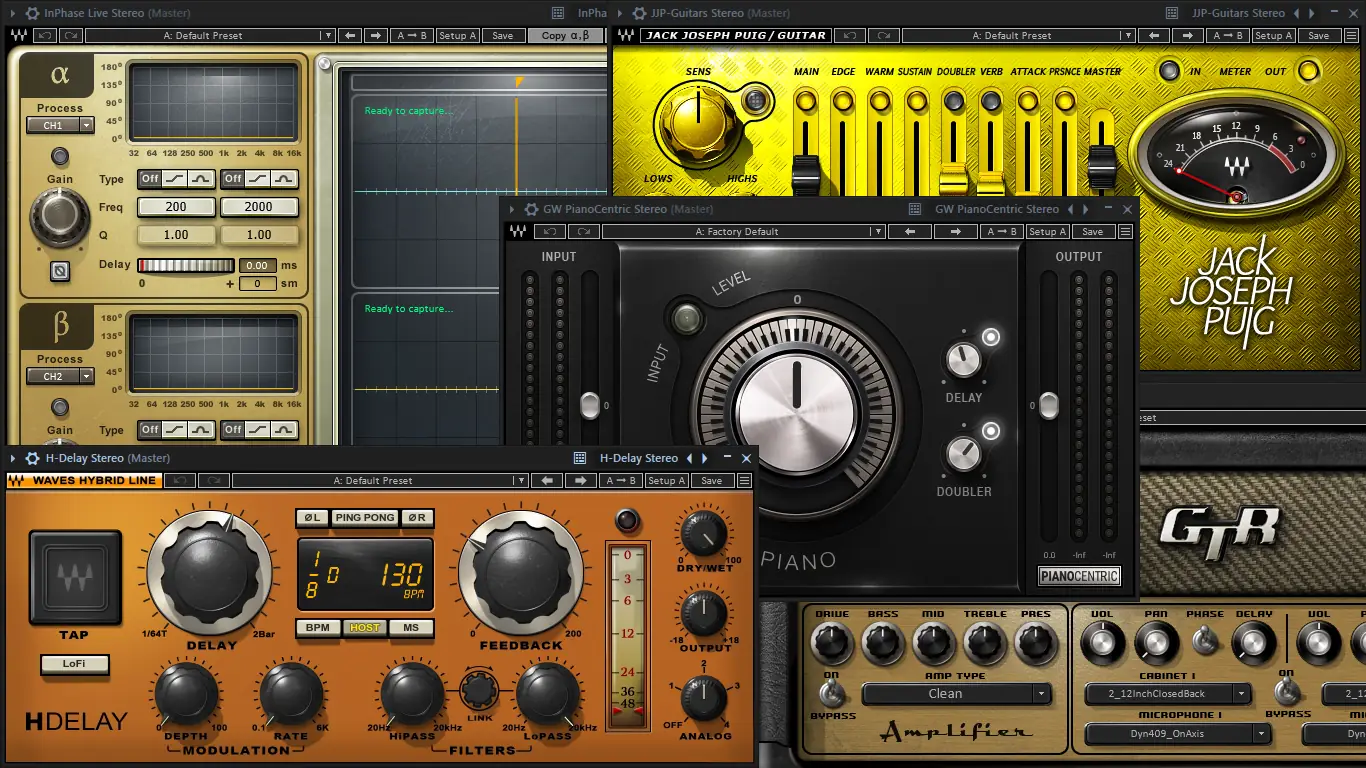
Task: Open the JJP-Guitars hamburger menu
Action: pos(1353,35)
